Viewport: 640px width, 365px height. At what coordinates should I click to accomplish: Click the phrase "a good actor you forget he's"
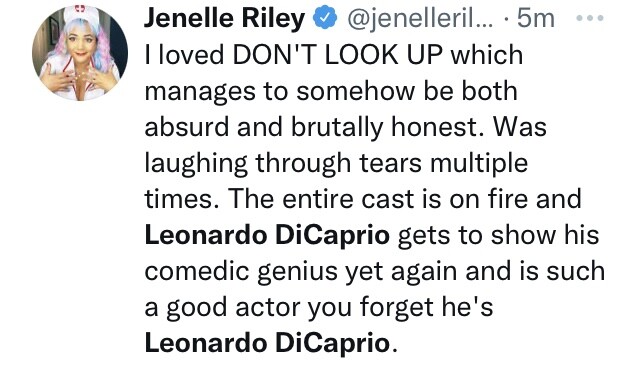[x=319, y=307]
